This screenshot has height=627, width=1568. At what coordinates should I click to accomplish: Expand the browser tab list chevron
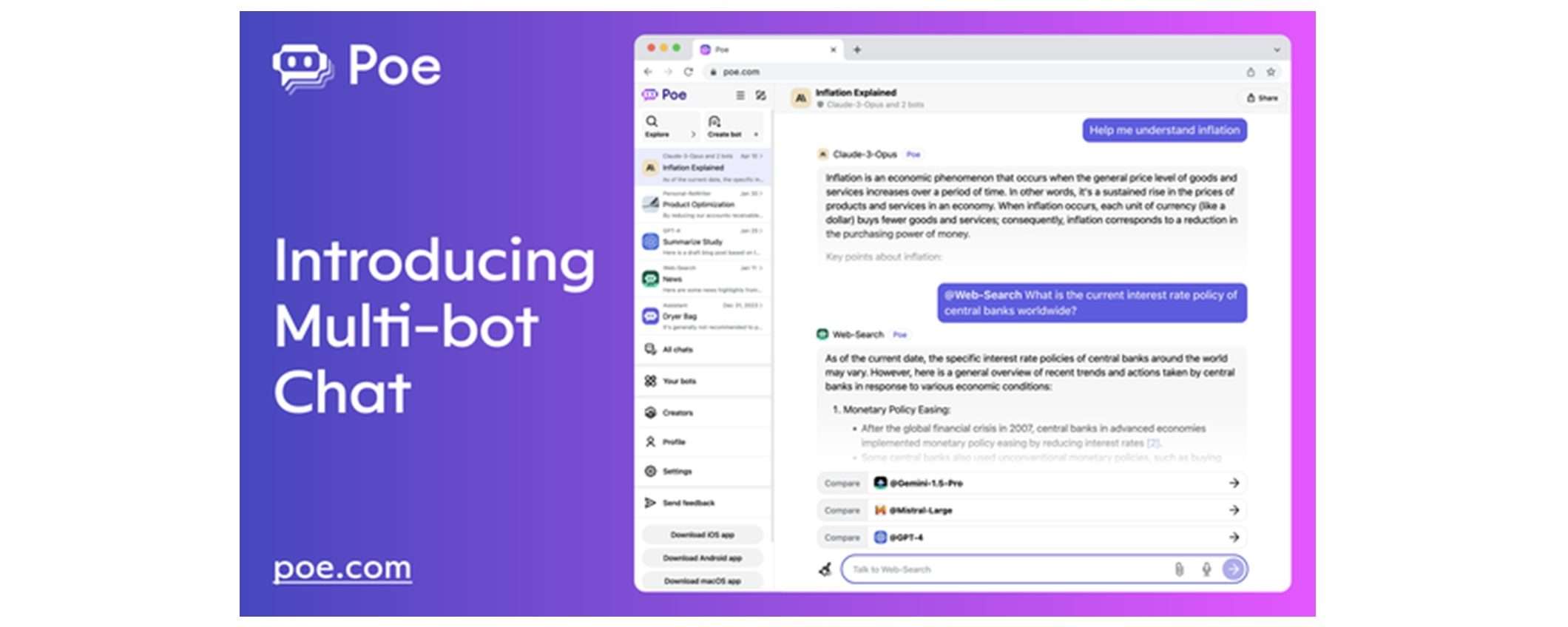click(1276, 50)
